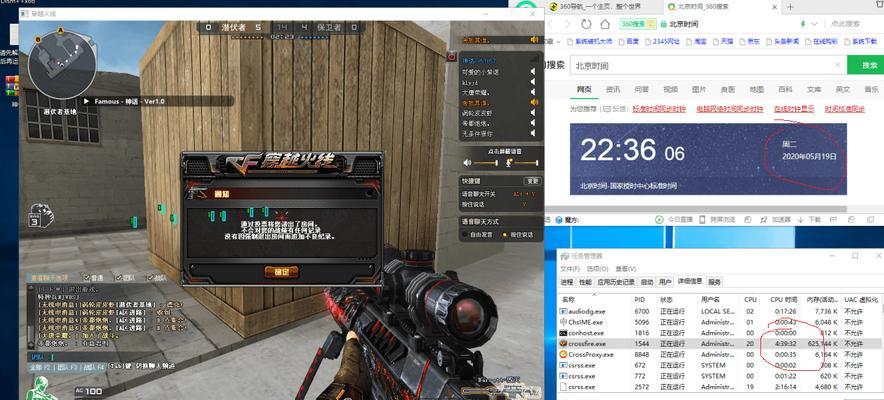884x400 pixels.
Task: Switch to Task Manager 服务 tab
Action: (x=714, y=282)
